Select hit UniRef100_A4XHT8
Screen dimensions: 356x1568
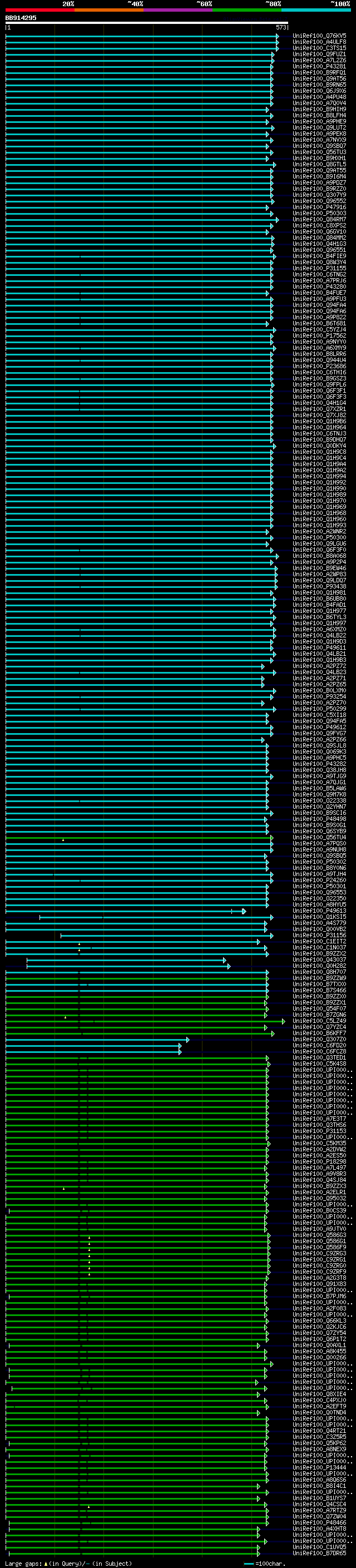319,1529
